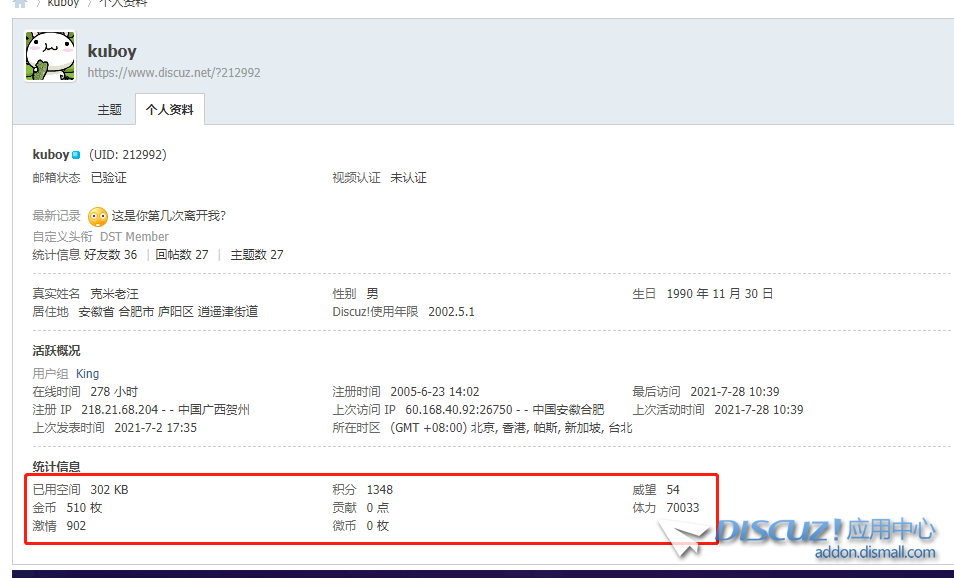954x578 pixels.
Task: Click the King user group link
Action: coord(88,374)
